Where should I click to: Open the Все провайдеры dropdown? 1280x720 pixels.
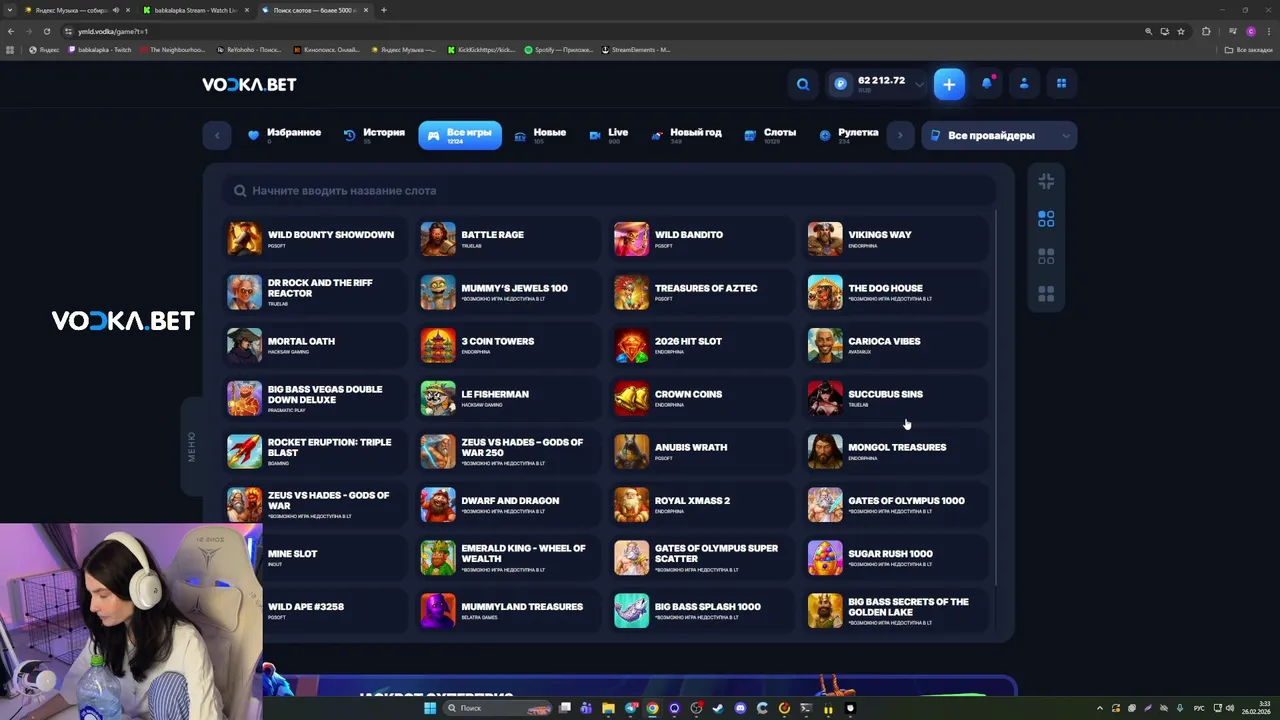click(999, 135)
